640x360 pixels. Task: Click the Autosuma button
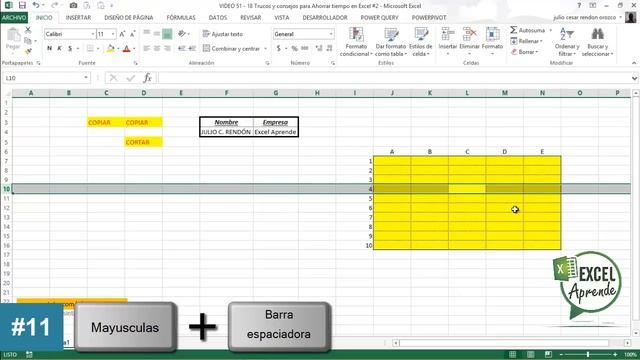click(527, 30)
